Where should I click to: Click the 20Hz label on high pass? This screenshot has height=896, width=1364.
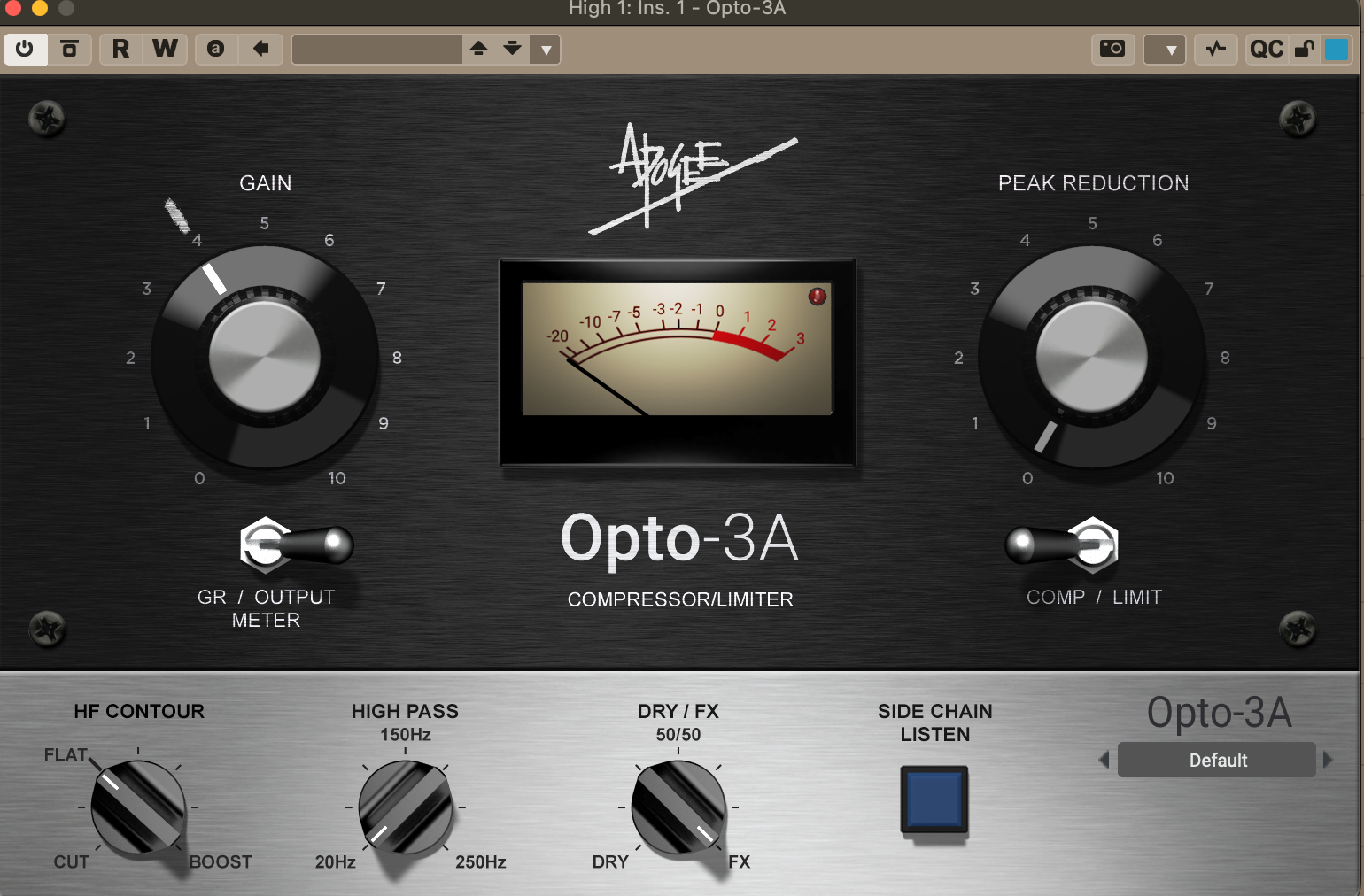pos(336,861)
